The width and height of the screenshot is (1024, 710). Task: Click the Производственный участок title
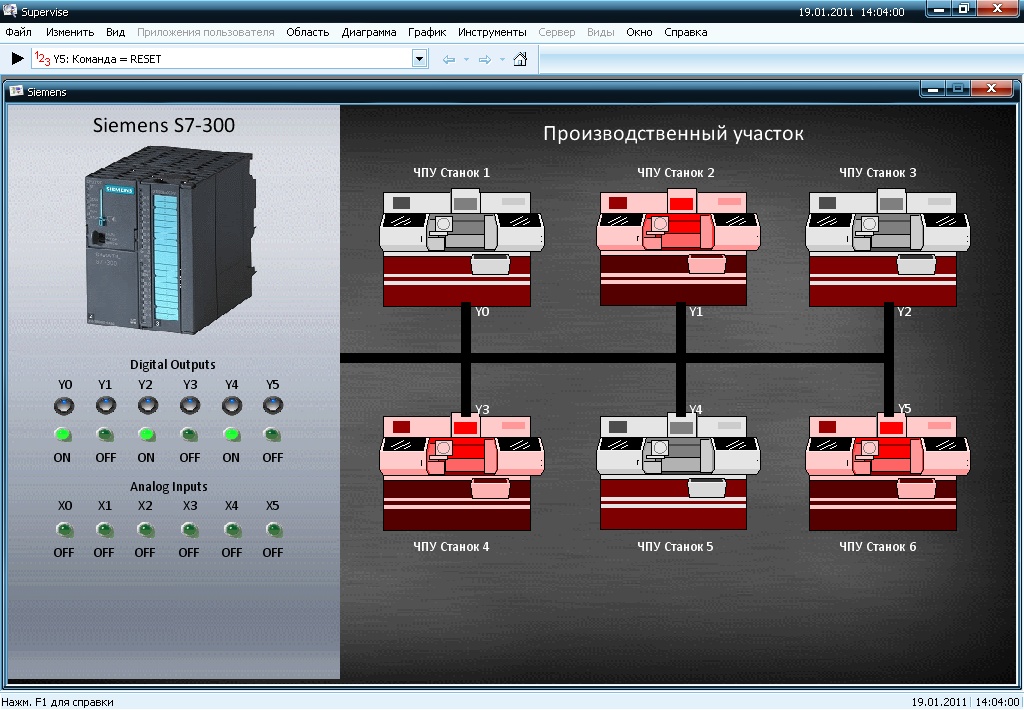tap(673, 133)
